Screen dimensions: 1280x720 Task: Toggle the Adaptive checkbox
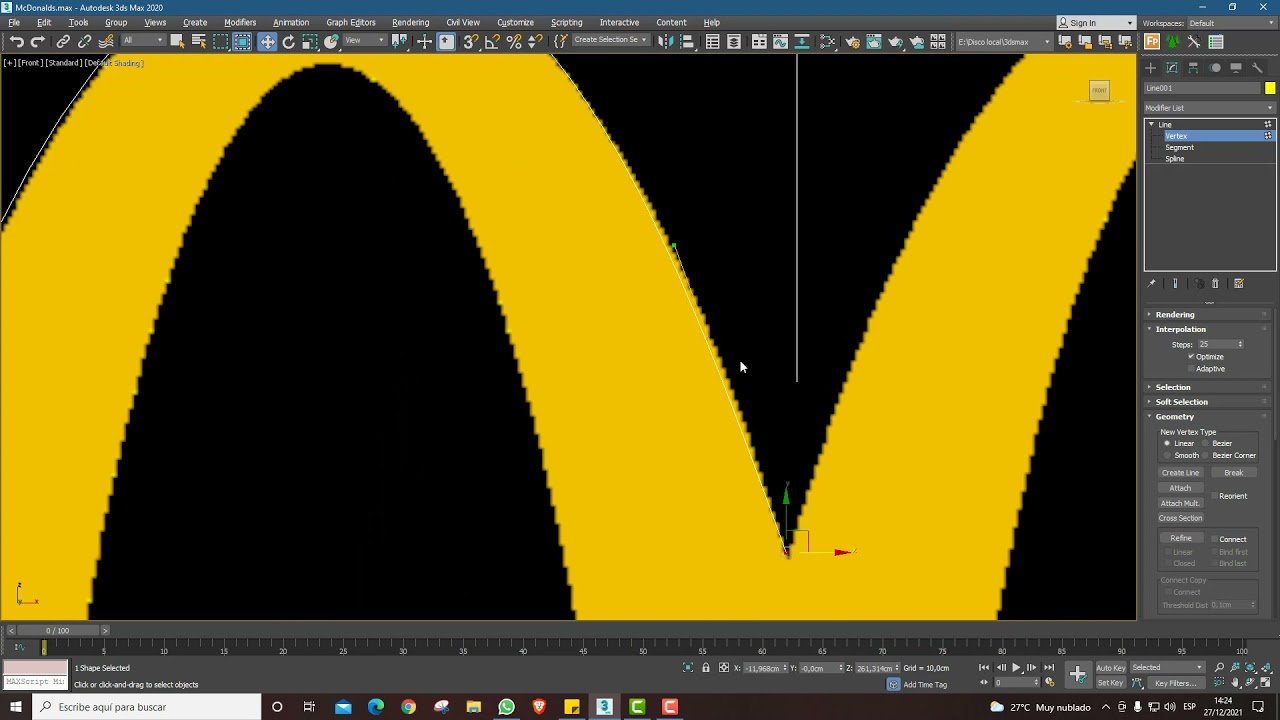pos(1191,369)
